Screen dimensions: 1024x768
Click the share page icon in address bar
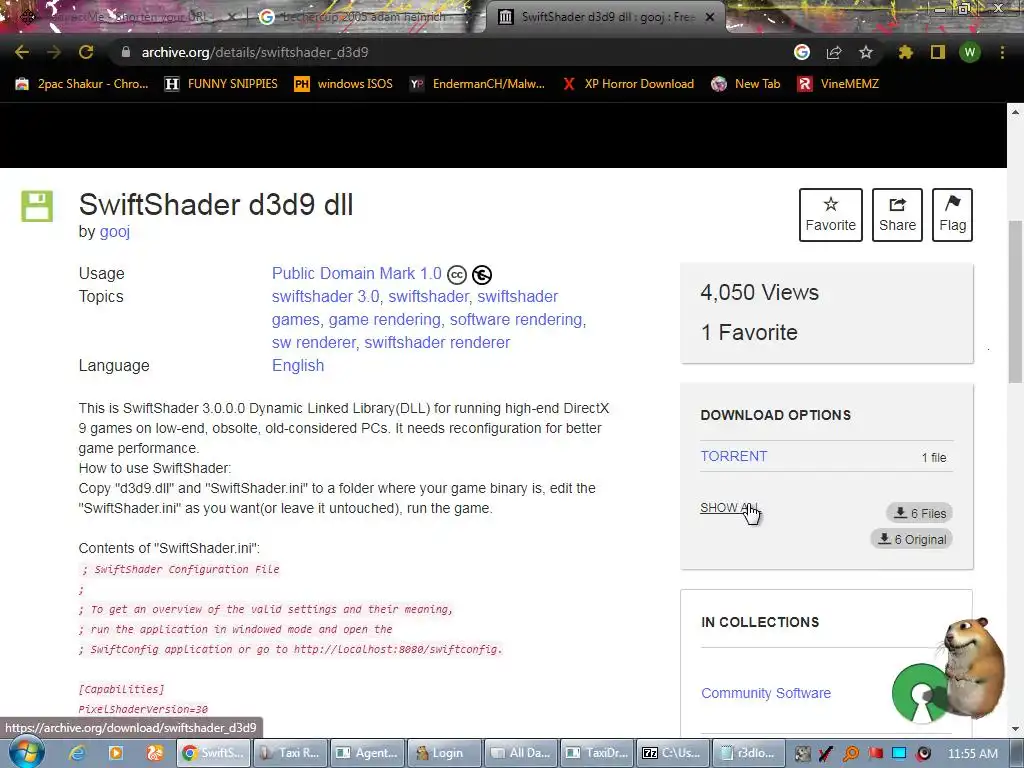(x=834, y=52)
